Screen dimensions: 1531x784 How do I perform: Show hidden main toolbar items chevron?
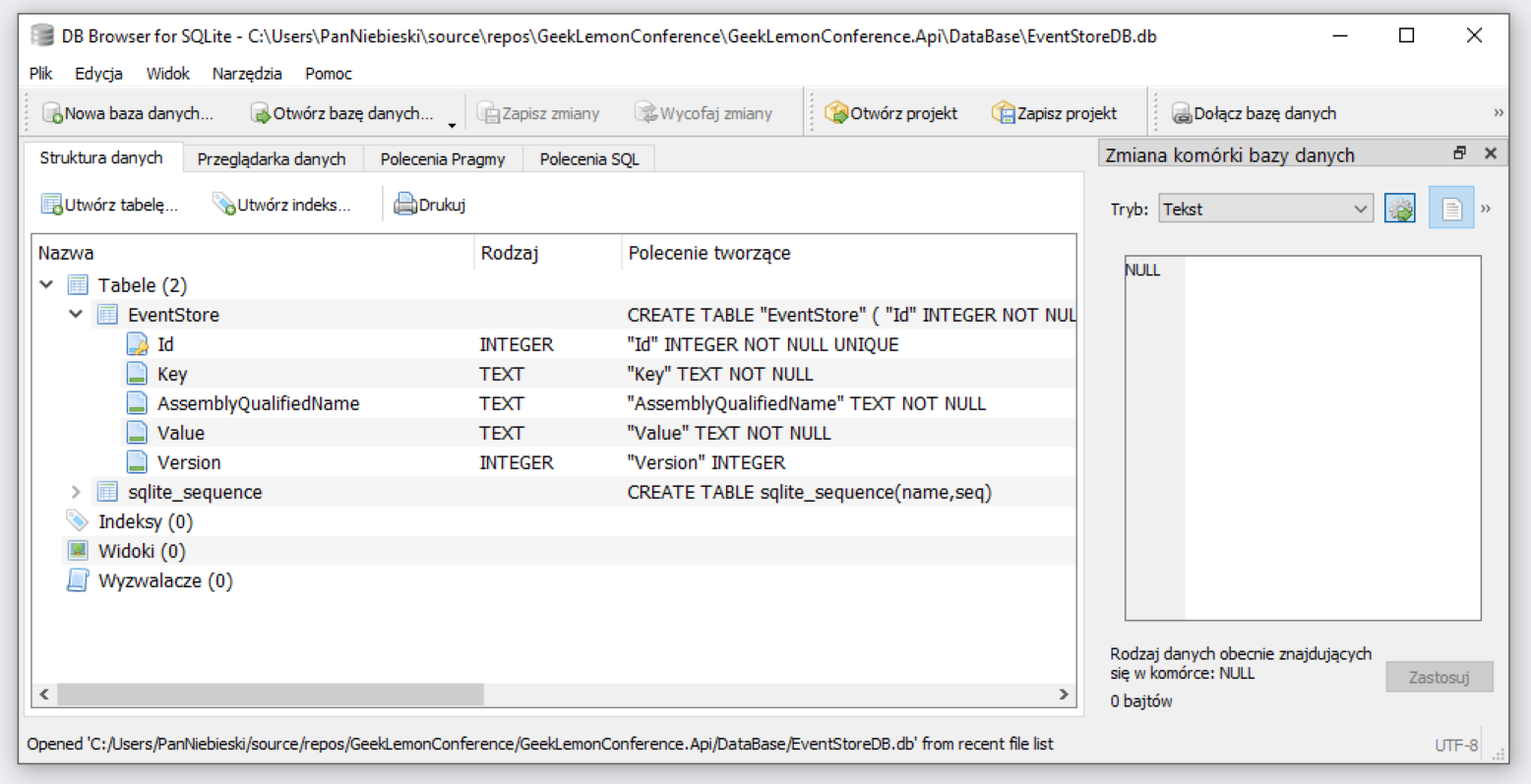tap(1499, 113)
